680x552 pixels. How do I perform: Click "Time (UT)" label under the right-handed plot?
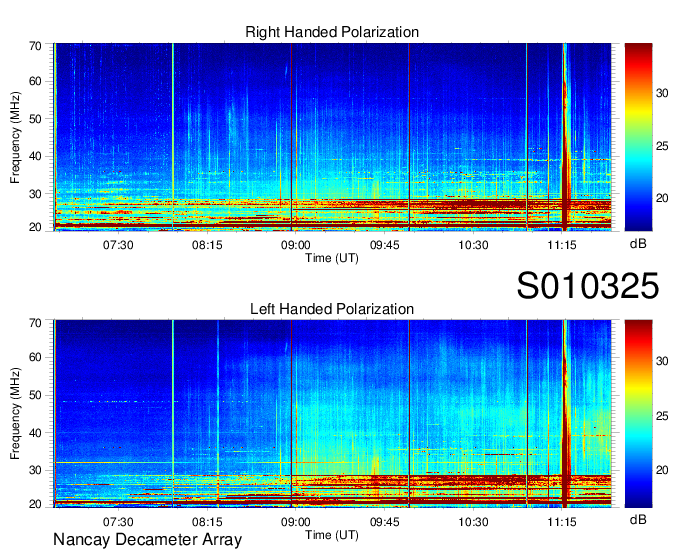tap(332, 258)
